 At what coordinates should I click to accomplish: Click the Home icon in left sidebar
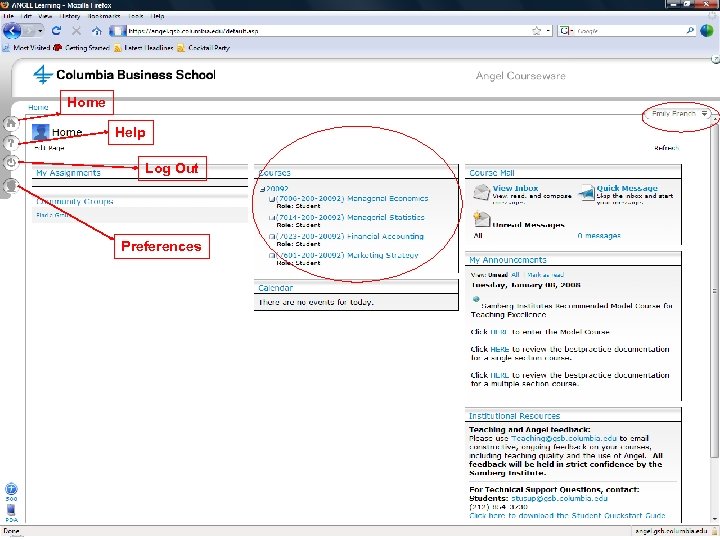pos(11,123)
